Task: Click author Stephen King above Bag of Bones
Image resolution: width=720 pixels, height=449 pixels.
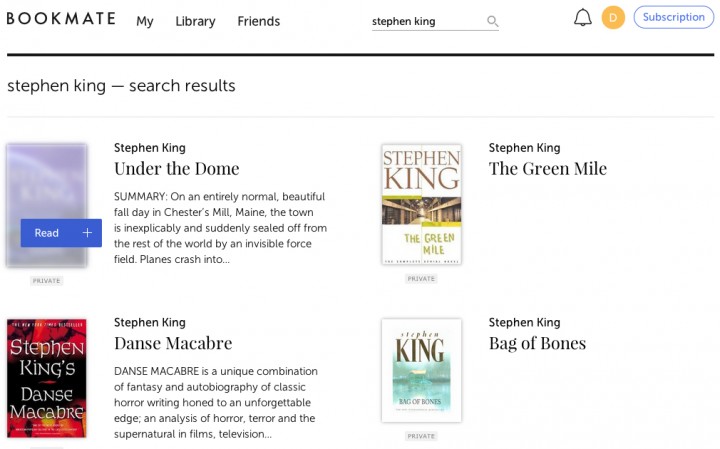Action: (524, 322)
